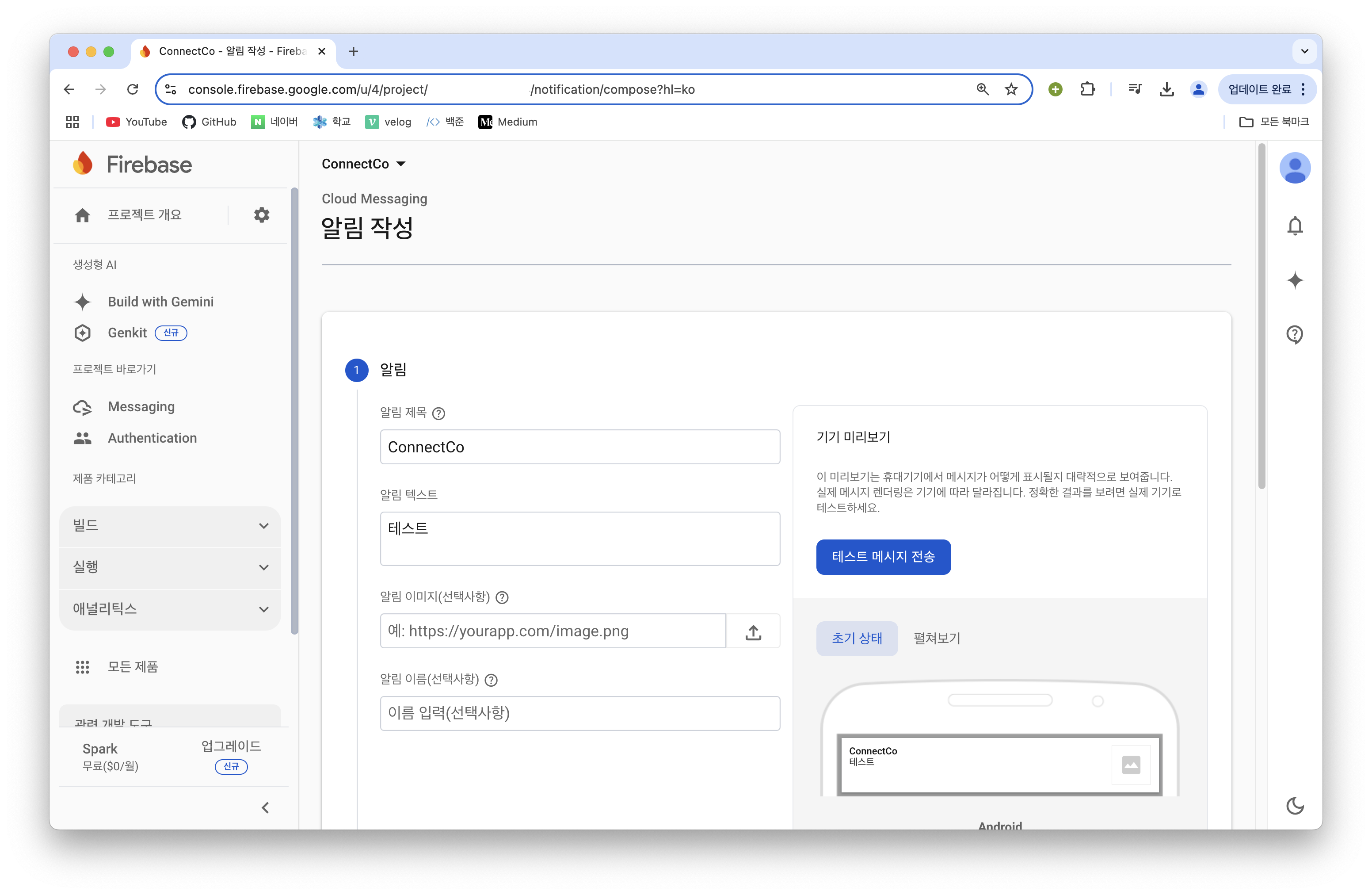Open Gemini sparkle icon in right rail
Screen dimensions: 1372x895
tap(1295, 280)
